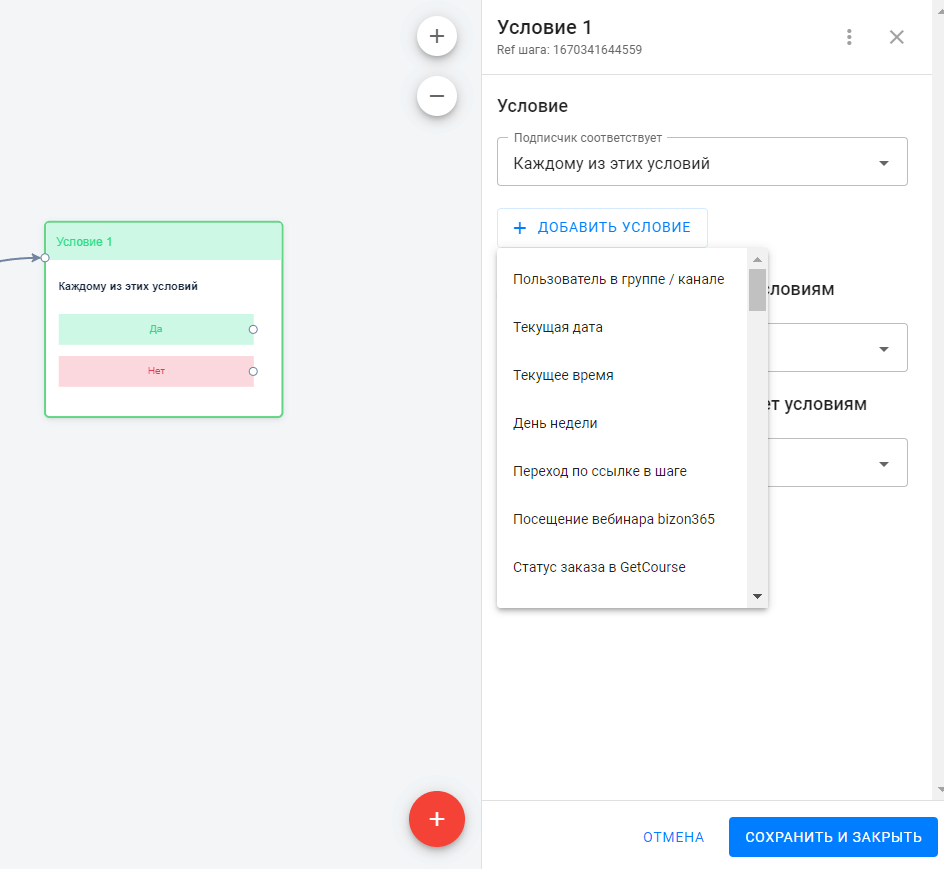Screen dimensions: 944x869
Task: Select Пользователь в группе / канале
Action: [618, 279]
